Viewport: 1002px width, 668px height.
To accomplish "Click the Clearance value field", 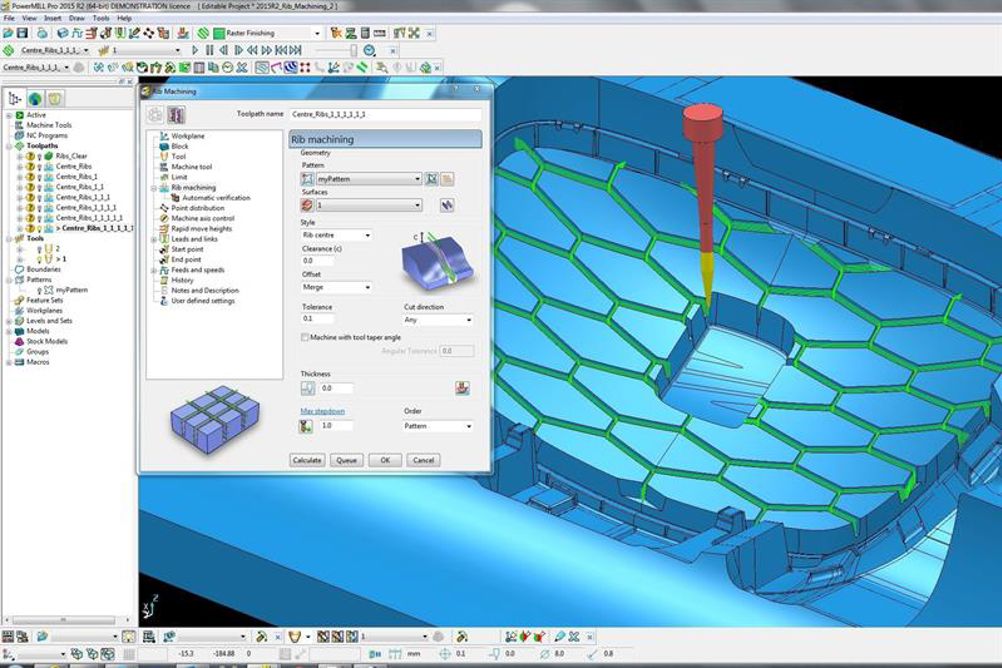I will 318,261.
